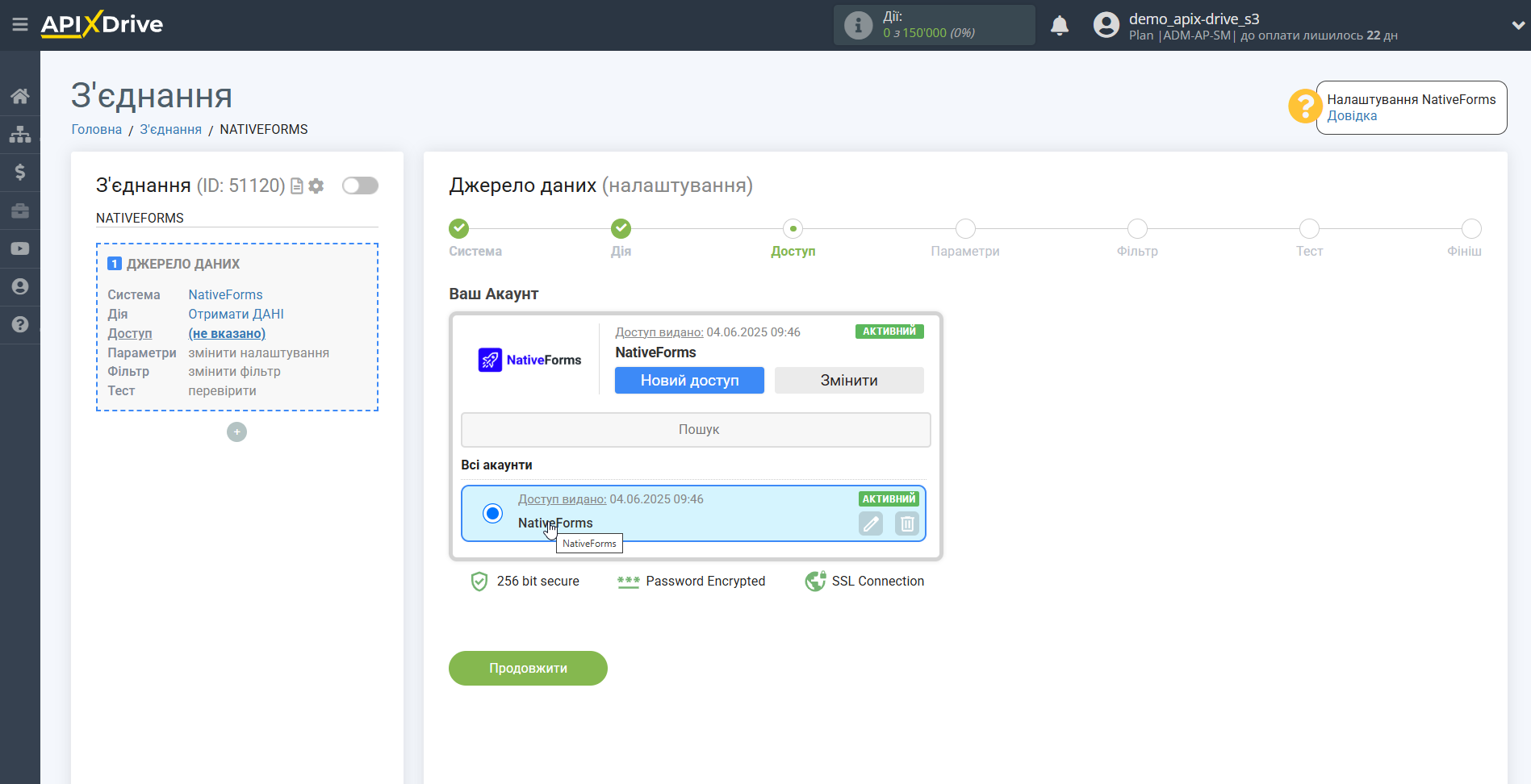The image size is (1531, 784).
Task: Click the NativeForms logo in account card
Action: point(529,360)
